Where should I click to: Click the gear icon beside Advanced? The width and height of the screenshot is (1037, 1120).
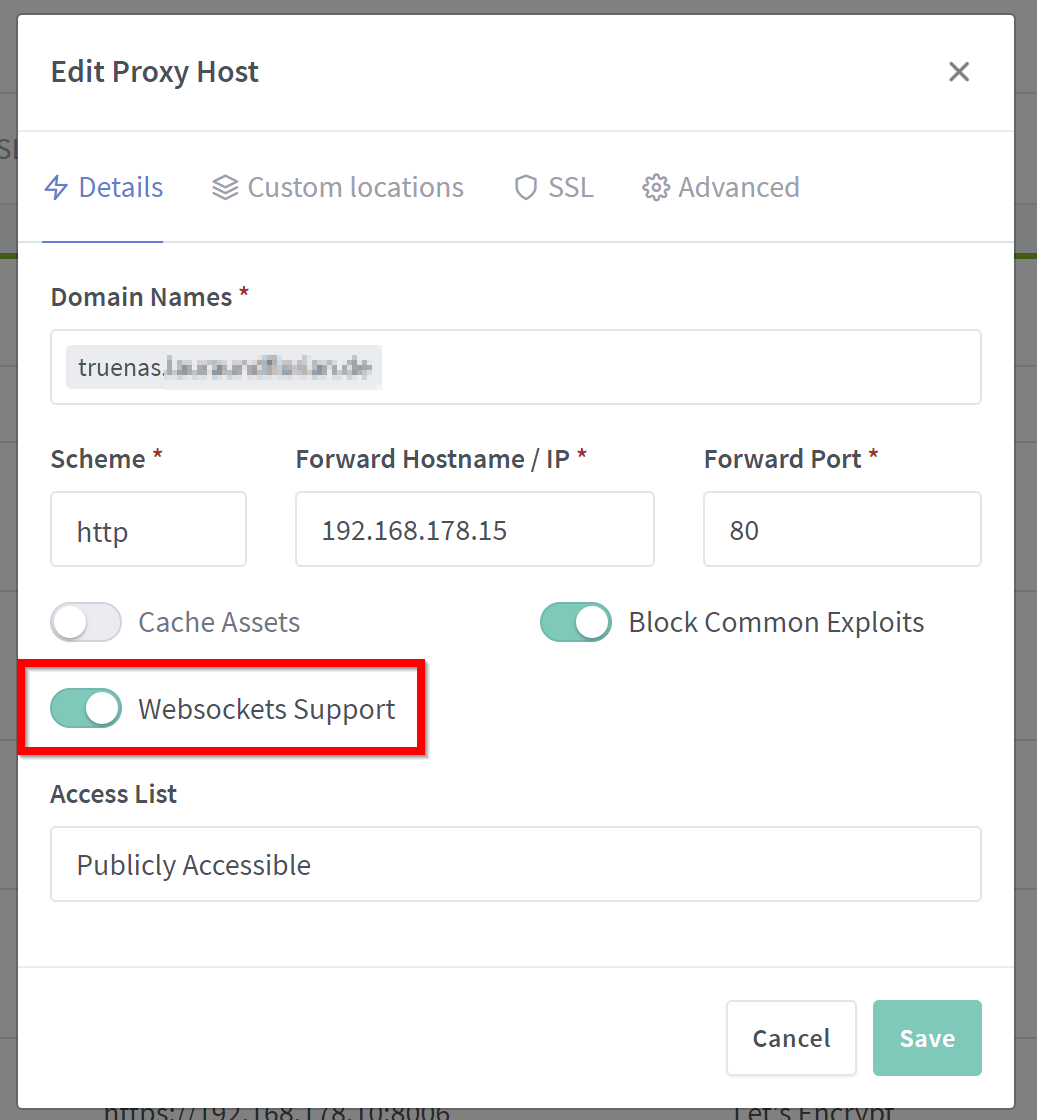(x=656, y=188)
